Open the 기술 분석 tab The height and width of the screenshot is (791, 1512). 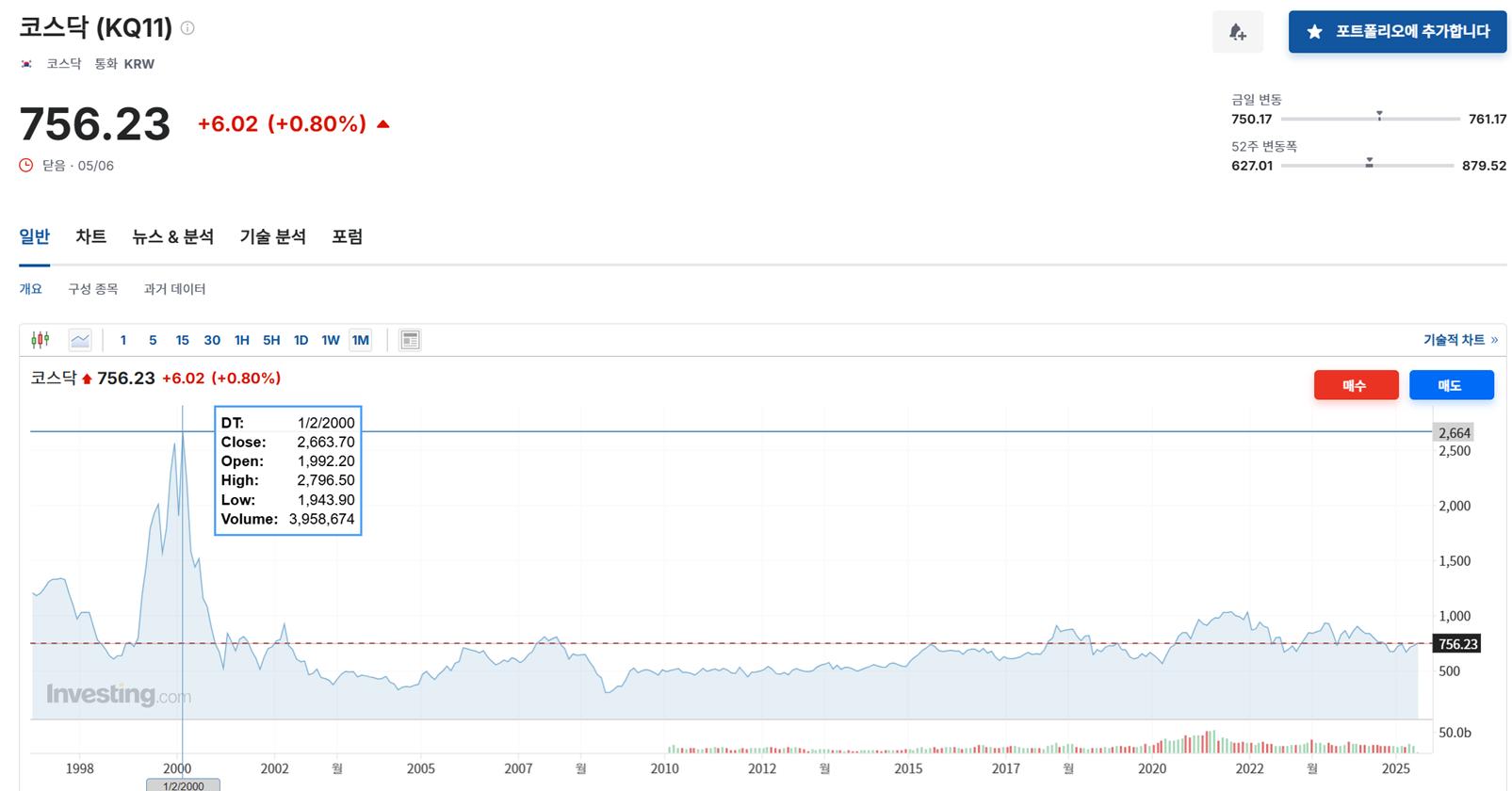273,236
